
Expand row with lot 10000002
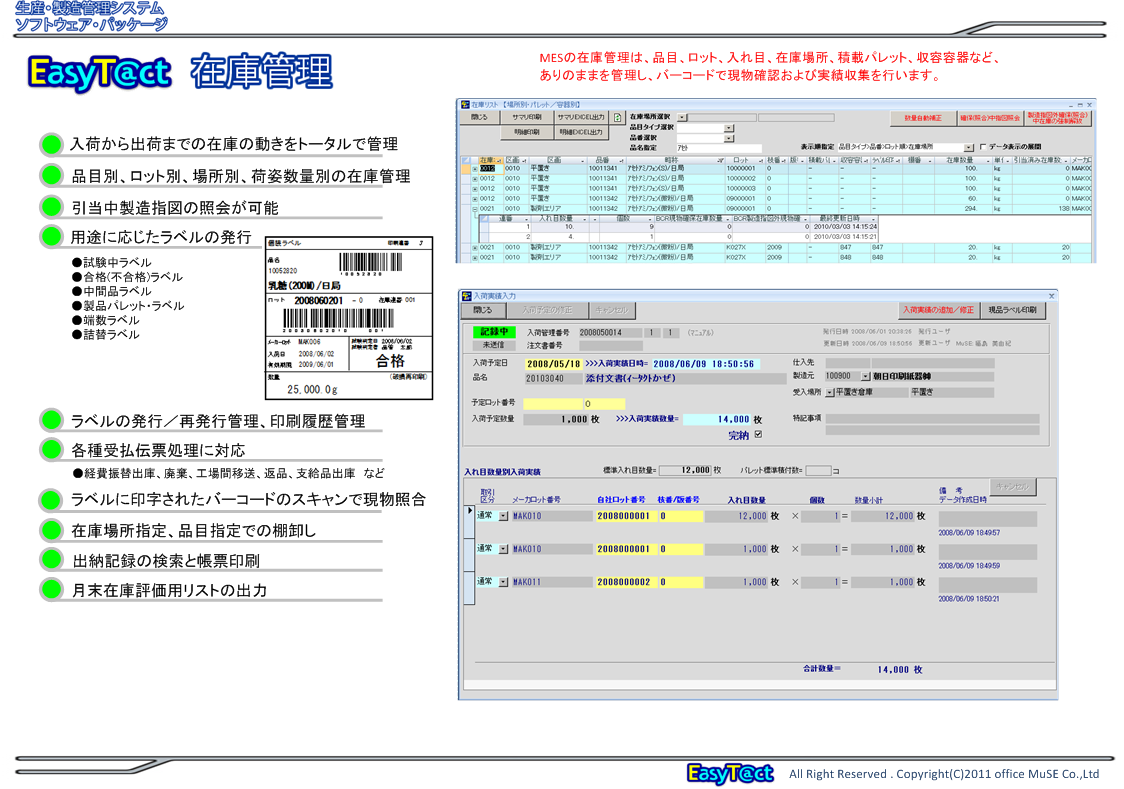[x=475, y=179]
